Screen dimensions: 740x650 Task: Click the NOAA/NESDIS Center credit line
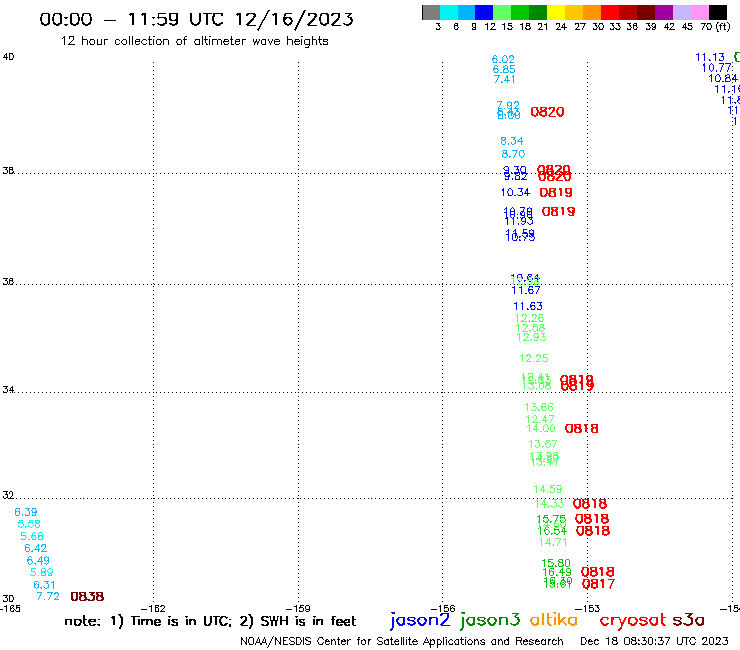[x=402, y=641]
